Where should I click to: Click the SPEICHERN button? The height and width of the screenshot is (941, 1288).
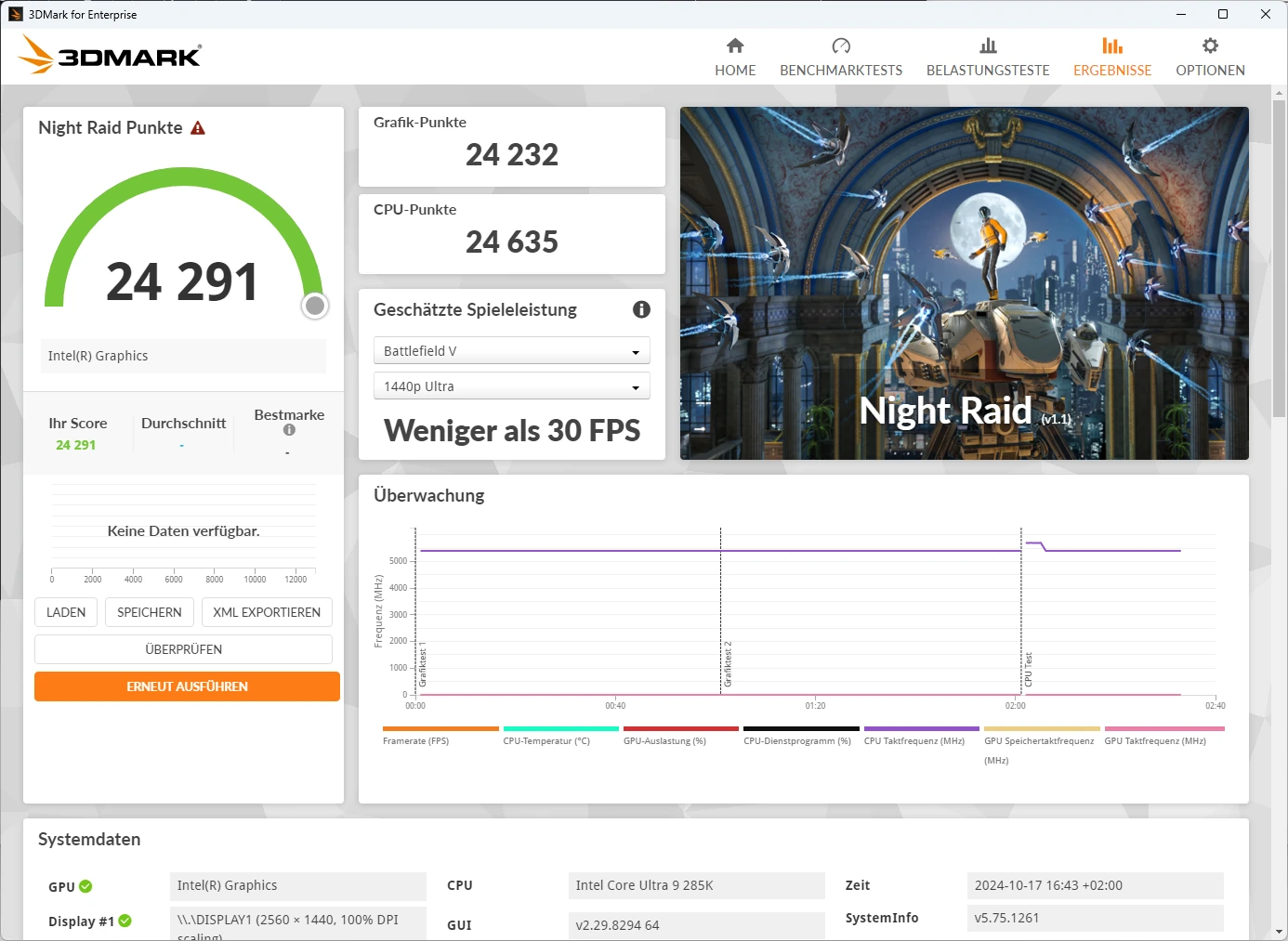tap(150, 612)
